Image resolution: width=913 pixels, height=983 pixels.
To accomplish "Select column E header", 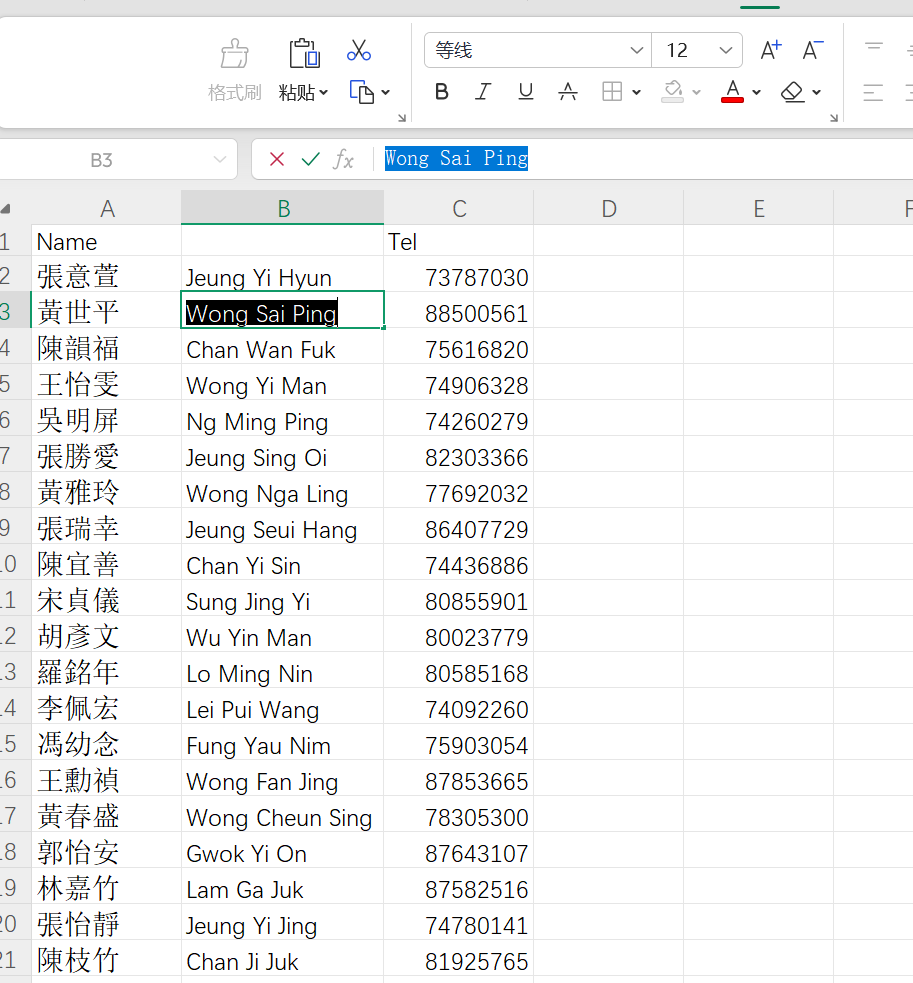I will (x=759, y=209).
